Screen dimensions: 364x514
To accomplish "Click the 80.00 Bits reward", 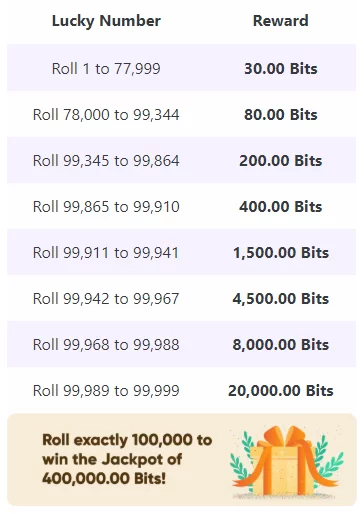I will [x=281, y=115].
